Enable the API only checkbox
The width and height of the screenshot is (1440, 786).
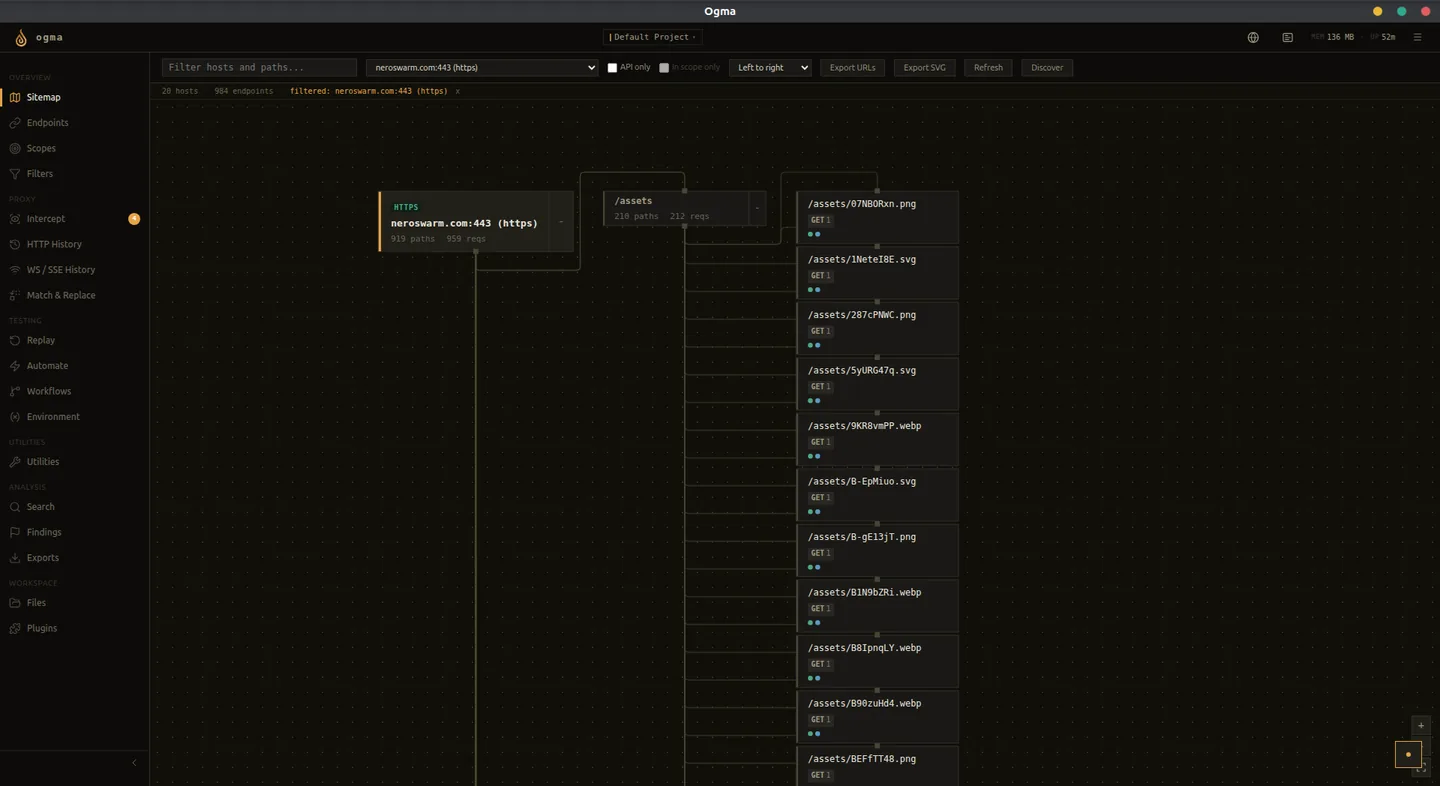coord(612,68)
